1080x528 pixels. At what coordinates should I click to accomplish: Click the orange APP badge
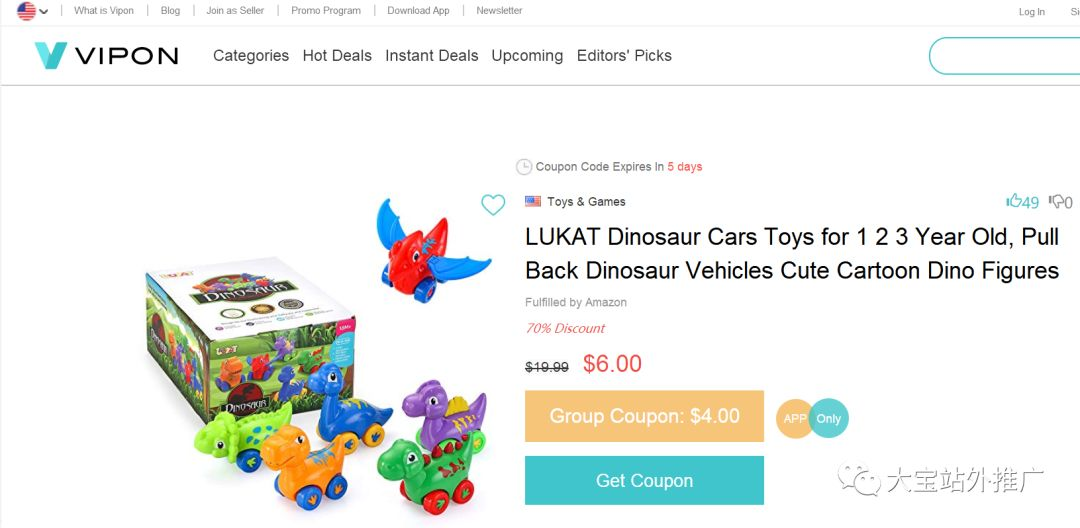point(794,419)
